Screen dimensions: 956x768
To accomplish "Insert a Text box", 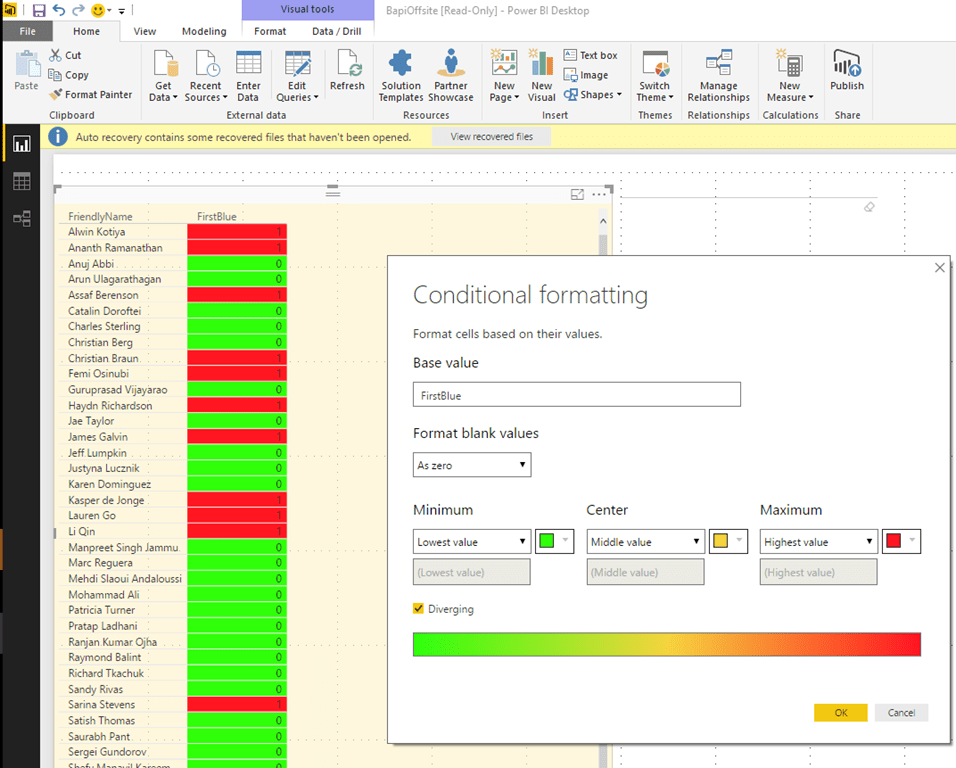I will tap(590, 55).
